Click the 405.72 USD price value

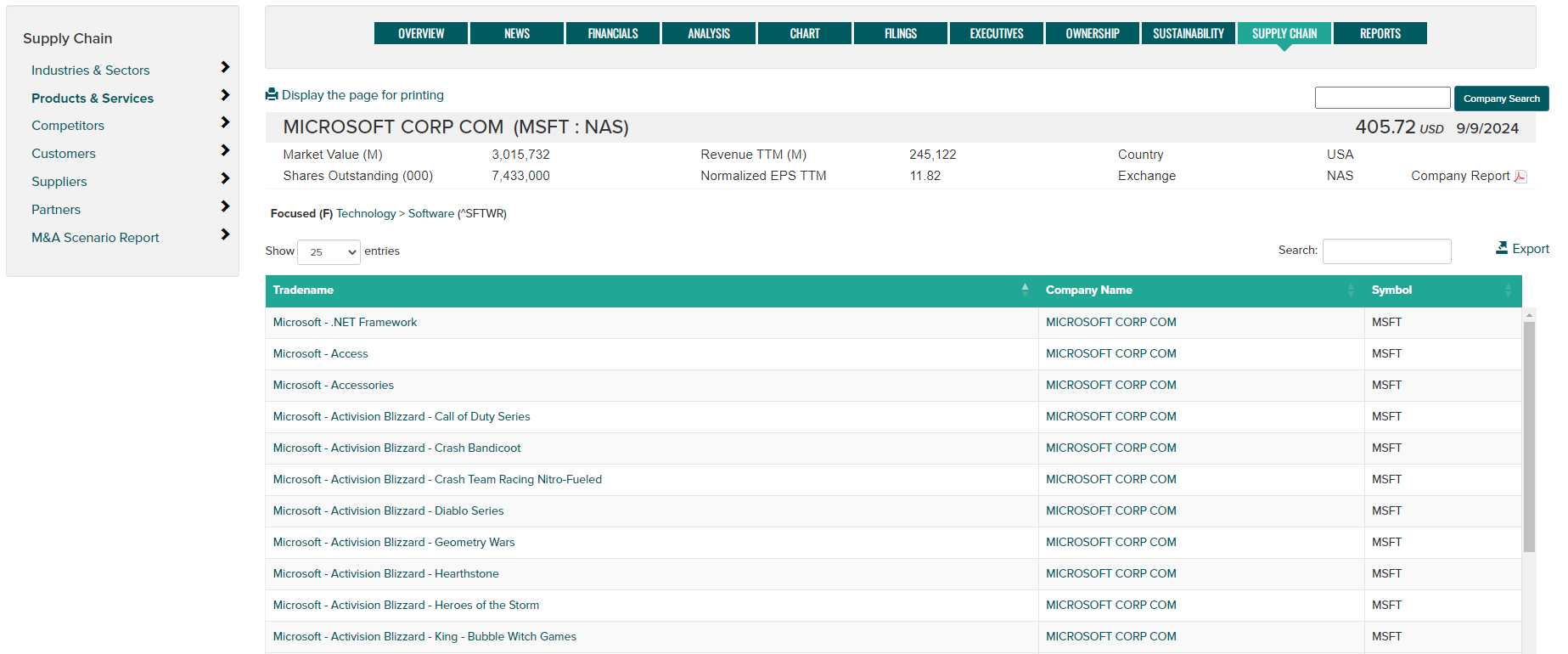[1399, 127]
